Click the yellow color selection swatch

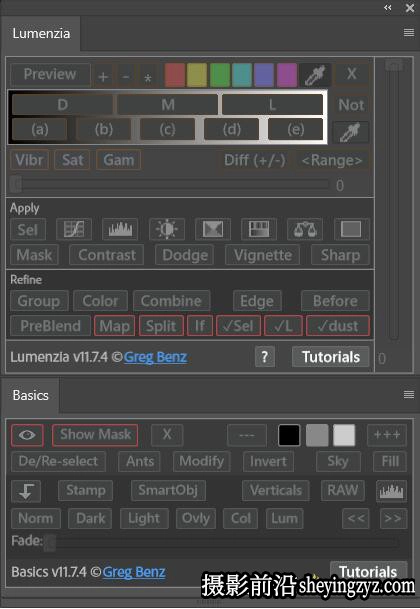[x=197, y=75]
